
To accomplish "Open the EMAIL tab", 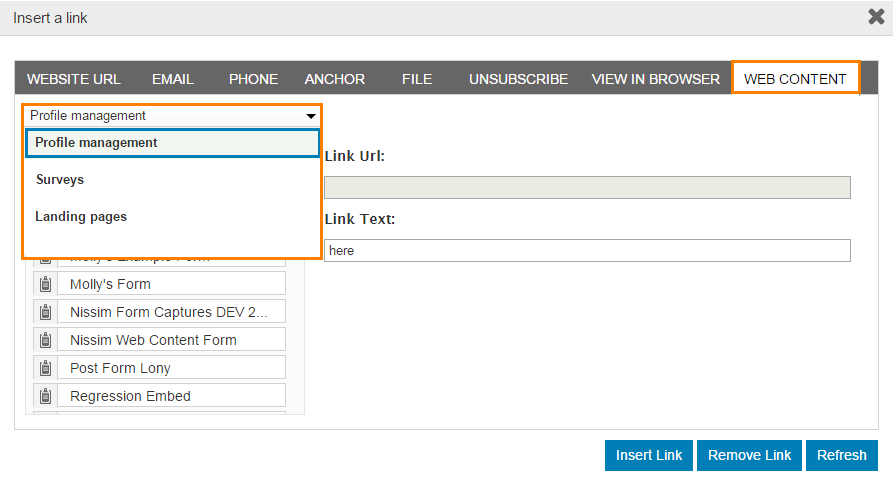I will click(x=173, y=79).
